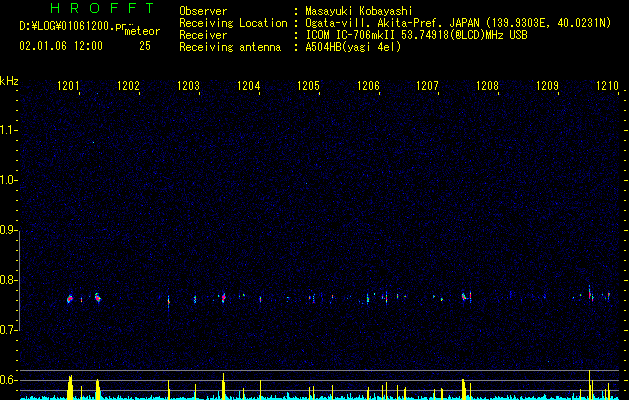Click the first meteor echo just before 1201
The height and width of the screenshot is (400, 629).
click(70, 299)
